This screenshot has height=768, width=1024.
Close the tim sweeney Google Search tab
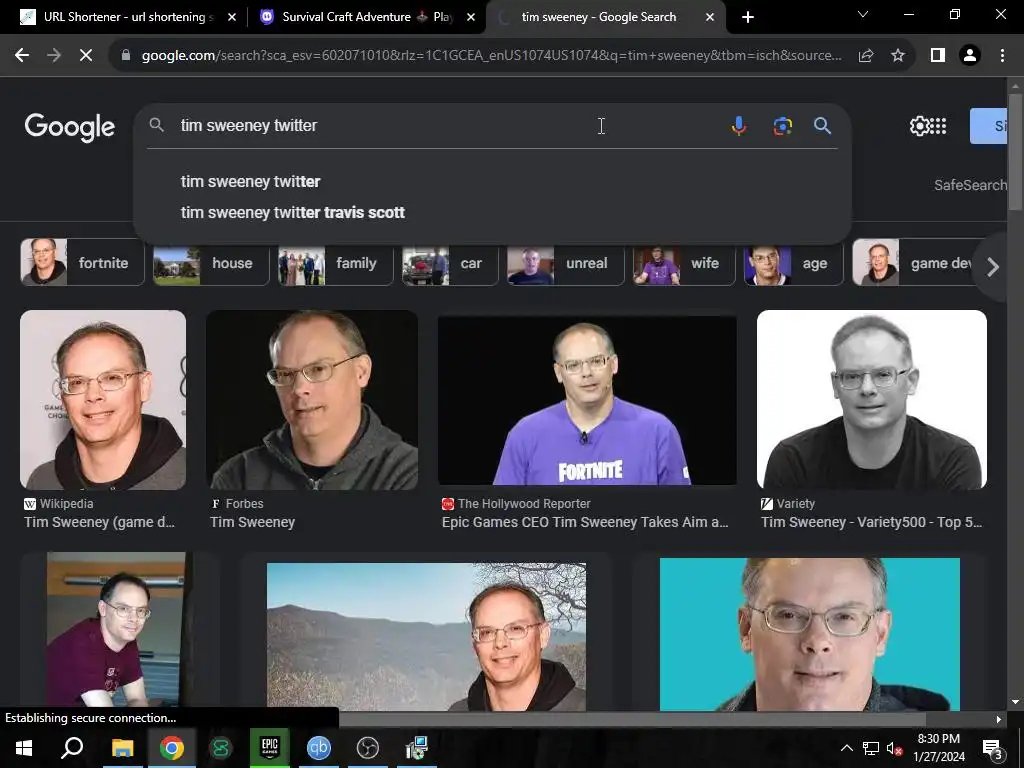[x=710, y=17]
